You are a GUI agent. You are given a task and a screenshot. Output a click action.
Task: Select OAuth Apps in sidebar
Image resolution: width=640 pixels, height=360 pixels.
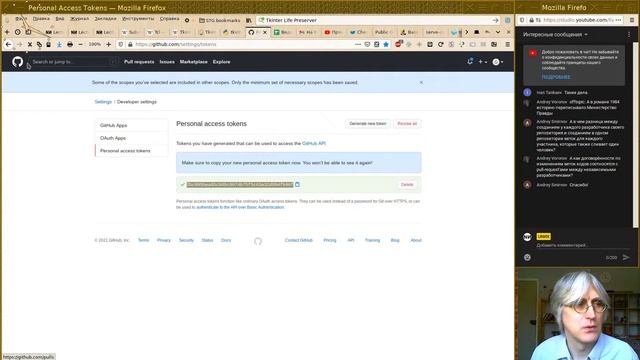pos(131,138)
